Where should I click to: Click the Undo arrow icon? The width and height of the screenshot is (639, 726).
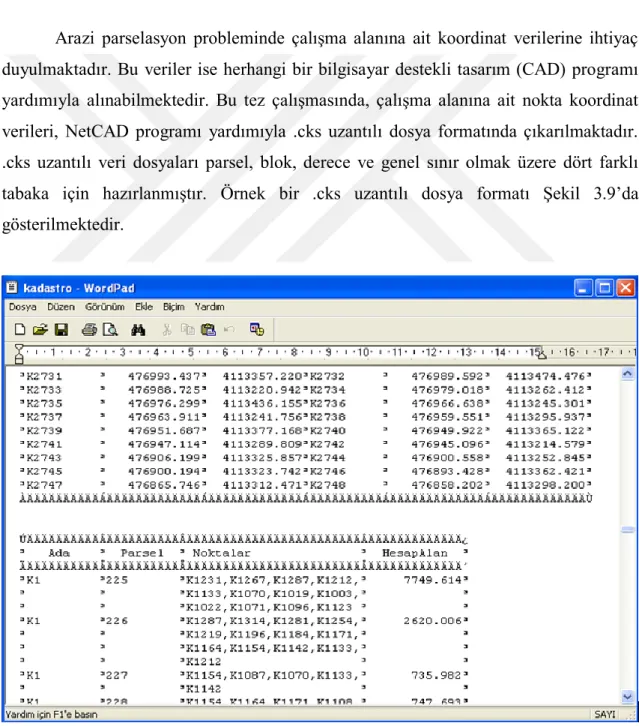(x=229, y=330)
